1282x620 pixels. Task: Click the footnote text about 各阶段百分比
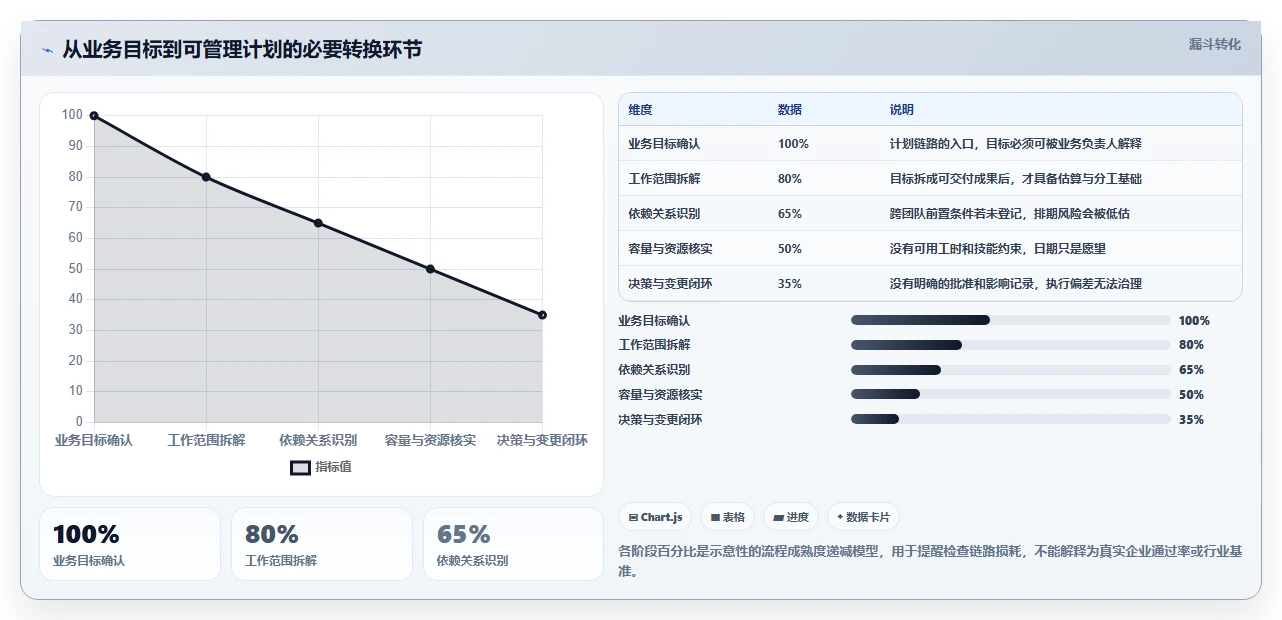point(931,562)
